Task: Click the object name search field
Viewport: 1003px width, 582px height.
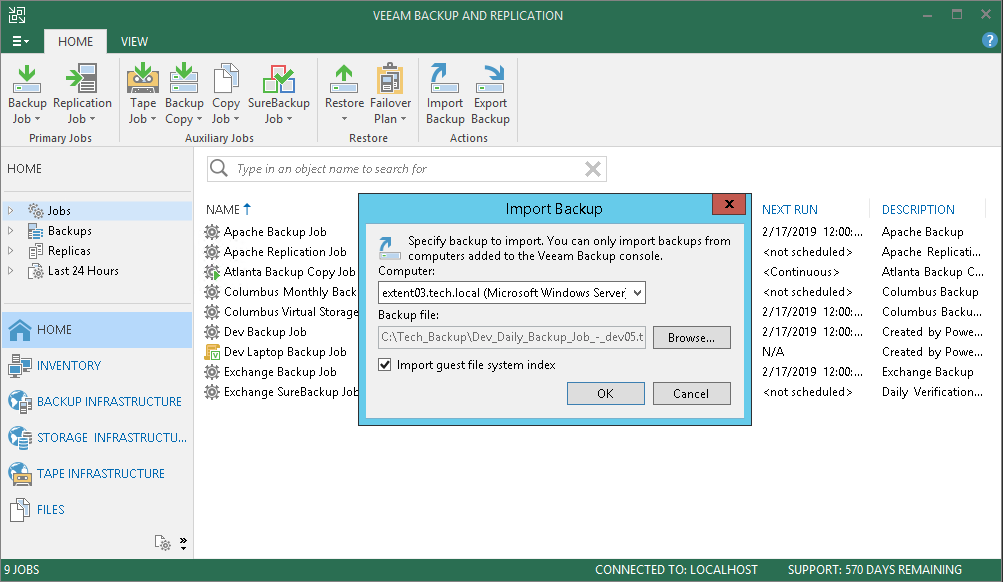Action: tap(406, 169)
